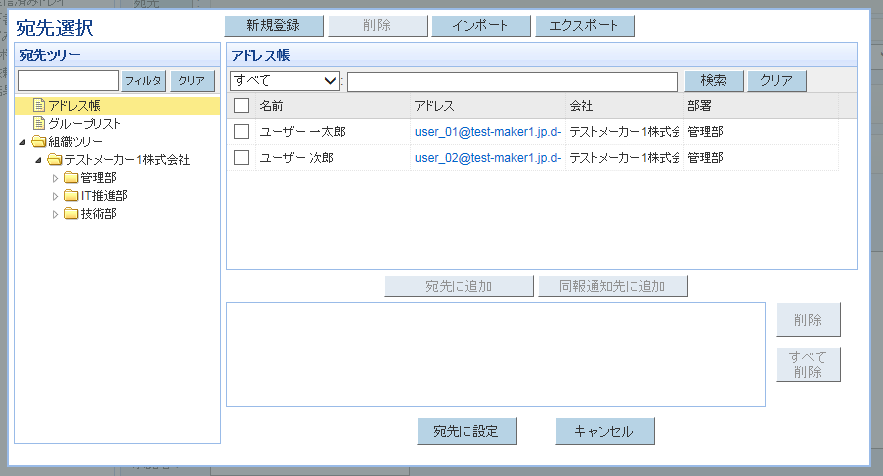This screenshot has height=476, width=883.
Task: Check the box for ユーザー 一太郎
Action: 241,131
